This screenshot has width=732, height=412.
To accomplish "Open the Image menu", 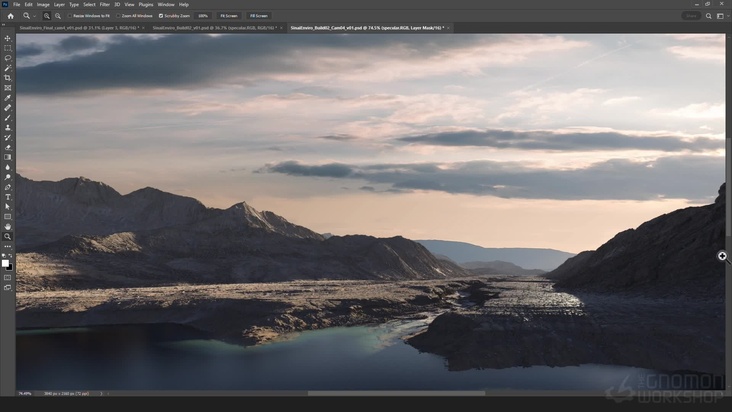I will pos(43,5).
